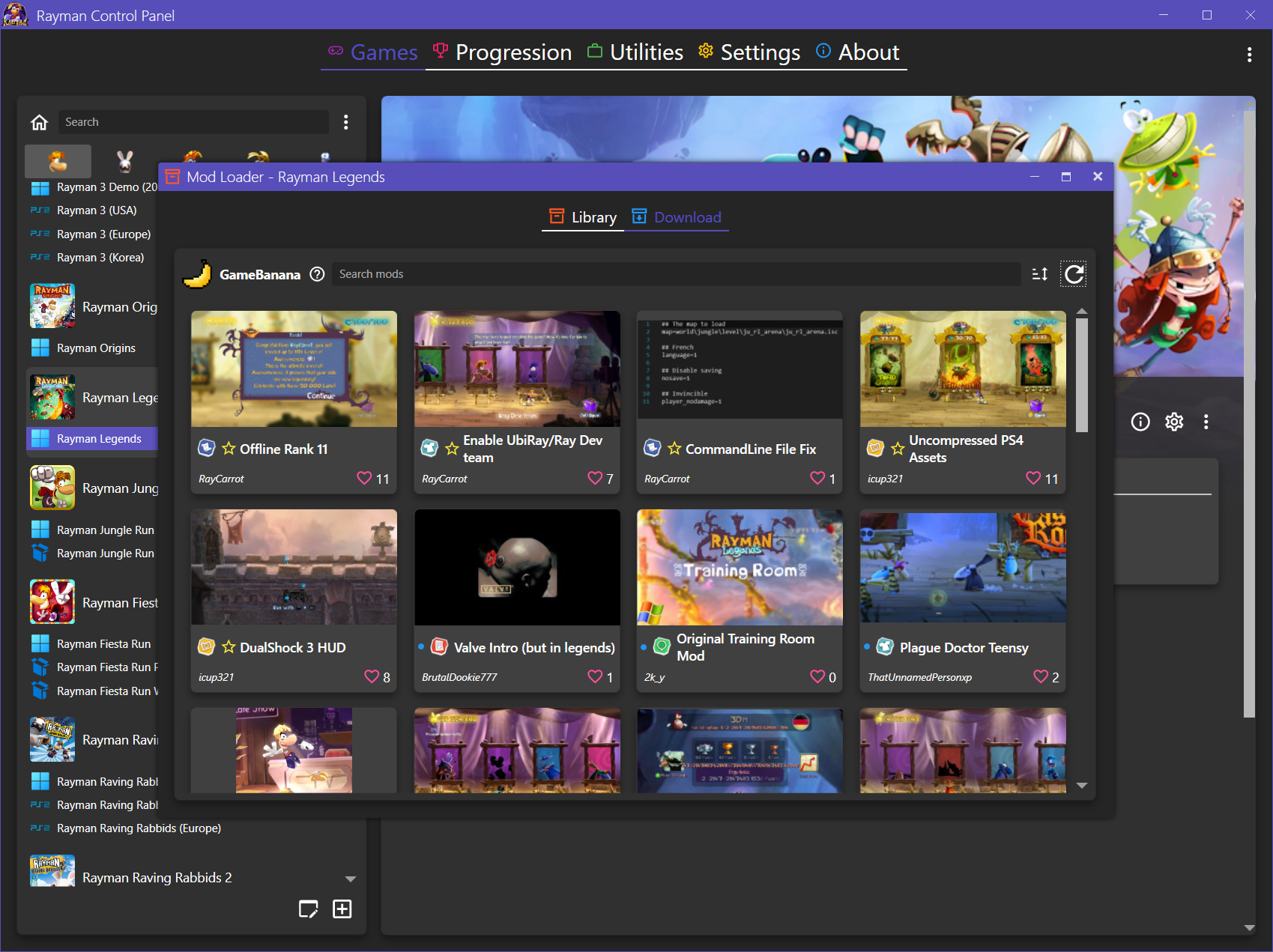Open DualShock 3 HUD mod thumbnail
Viewport: 1273px width, 952px height.
tap(294, 567)
